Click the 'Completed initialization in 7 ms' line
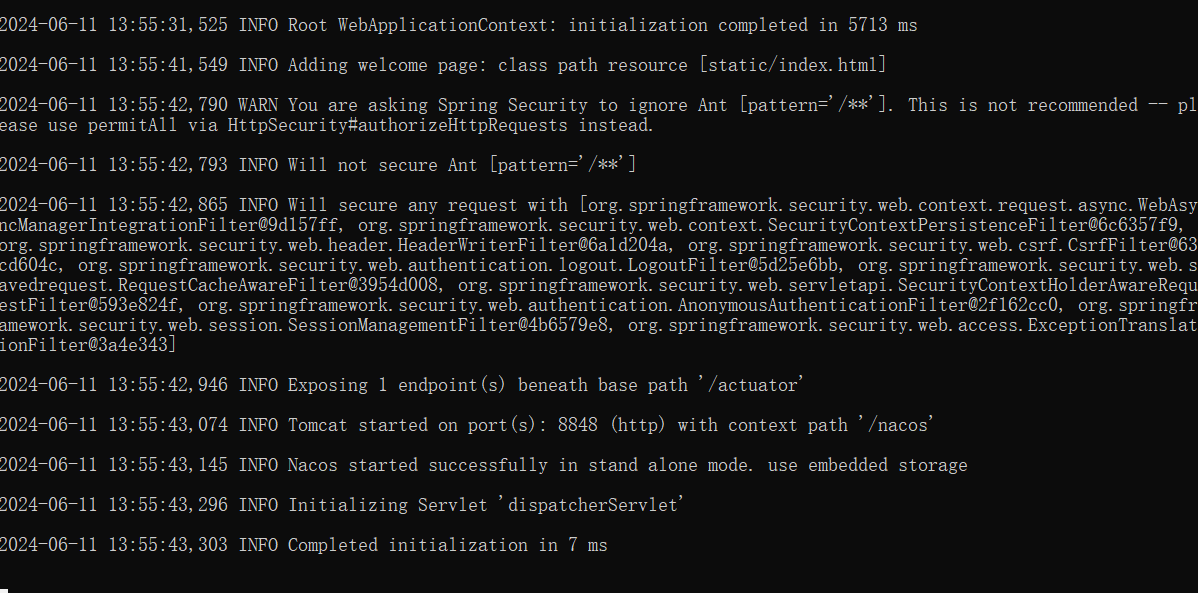1199x595 pixels. (447, 545)
